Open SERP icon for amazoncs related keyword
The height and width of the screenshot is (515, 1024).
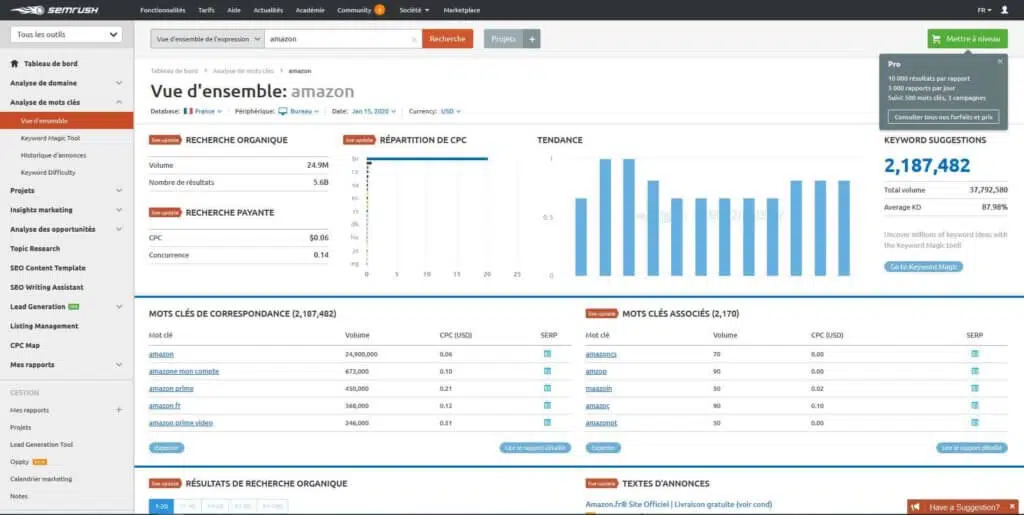[x=974, y=354]
